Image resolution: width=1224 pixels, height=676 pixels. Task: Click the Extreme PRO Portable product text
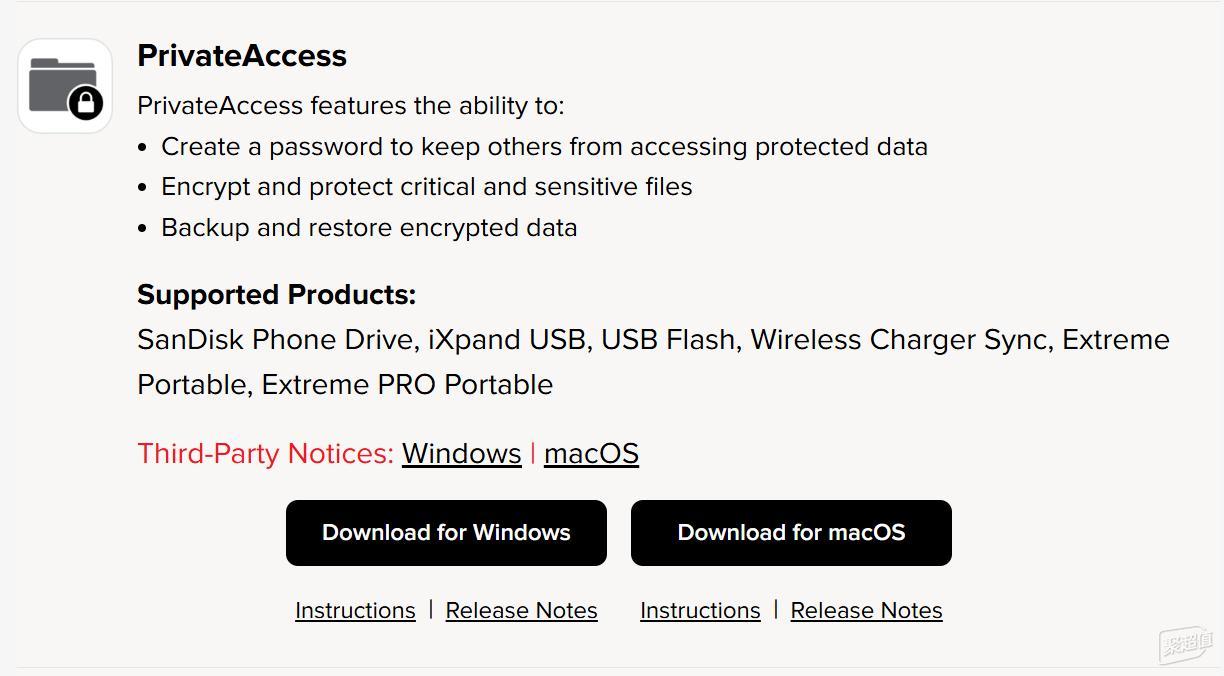pos(407,385)
